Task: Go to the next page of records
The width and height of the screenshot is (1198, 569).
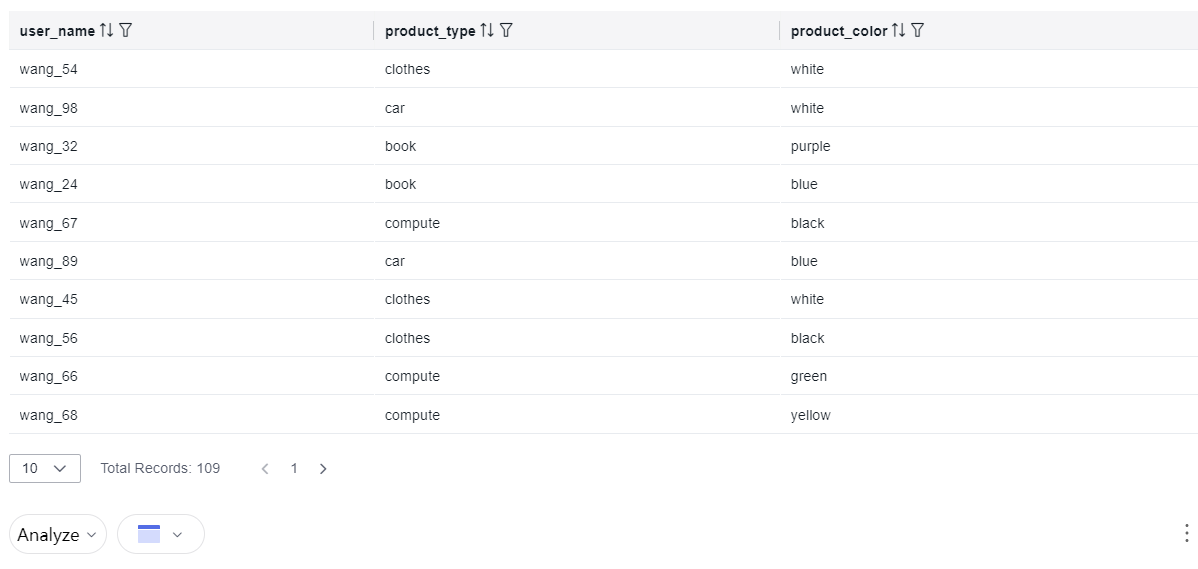Action: 323,469
